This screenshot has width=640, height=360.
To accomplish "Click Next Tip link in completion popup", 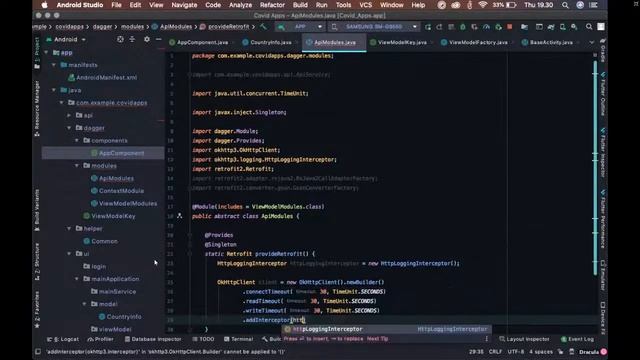I will [x=377, y=339].
